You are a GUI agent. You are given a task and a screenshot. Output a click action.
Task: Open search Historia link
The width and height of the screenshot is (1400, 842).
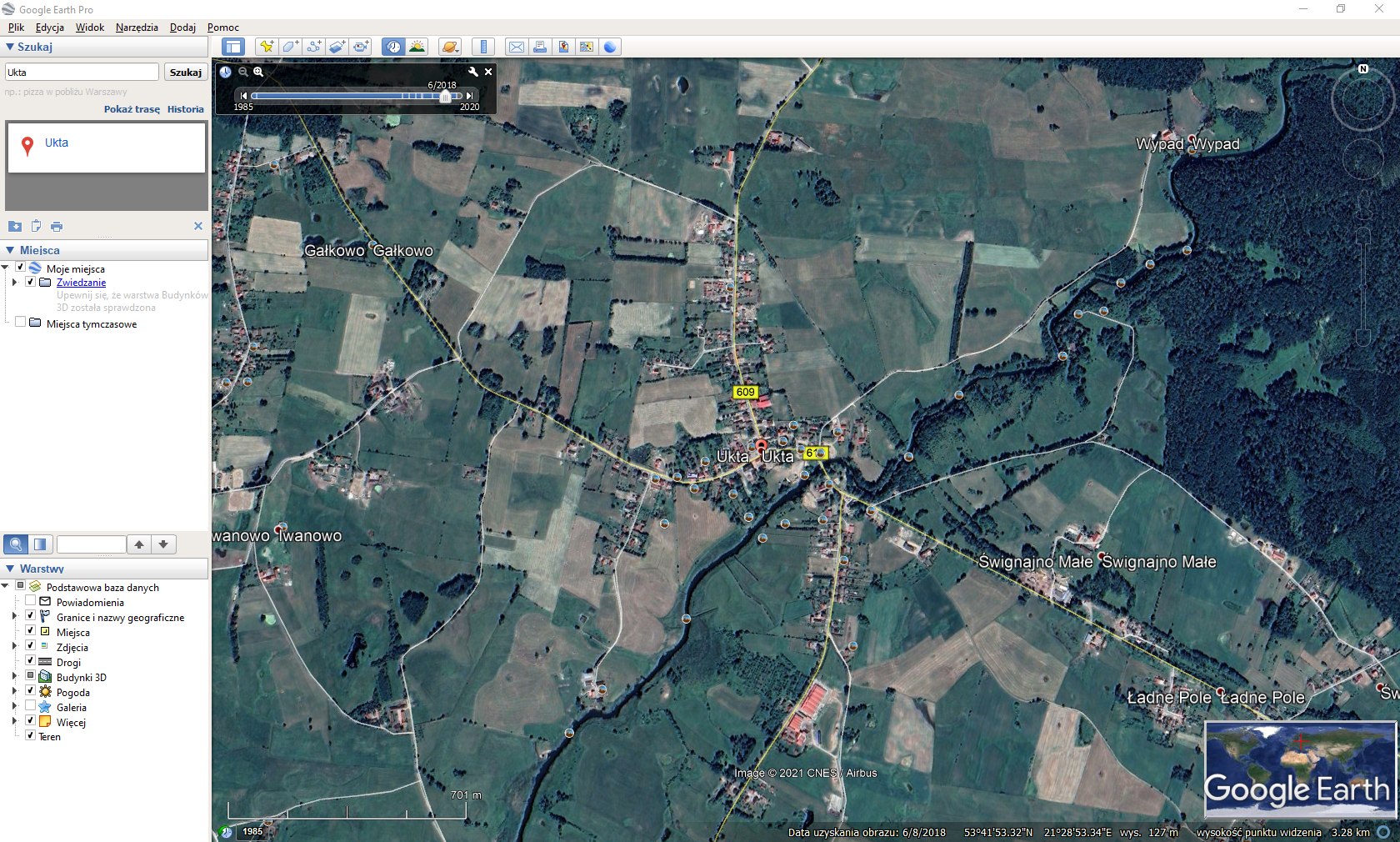[185, 109]
